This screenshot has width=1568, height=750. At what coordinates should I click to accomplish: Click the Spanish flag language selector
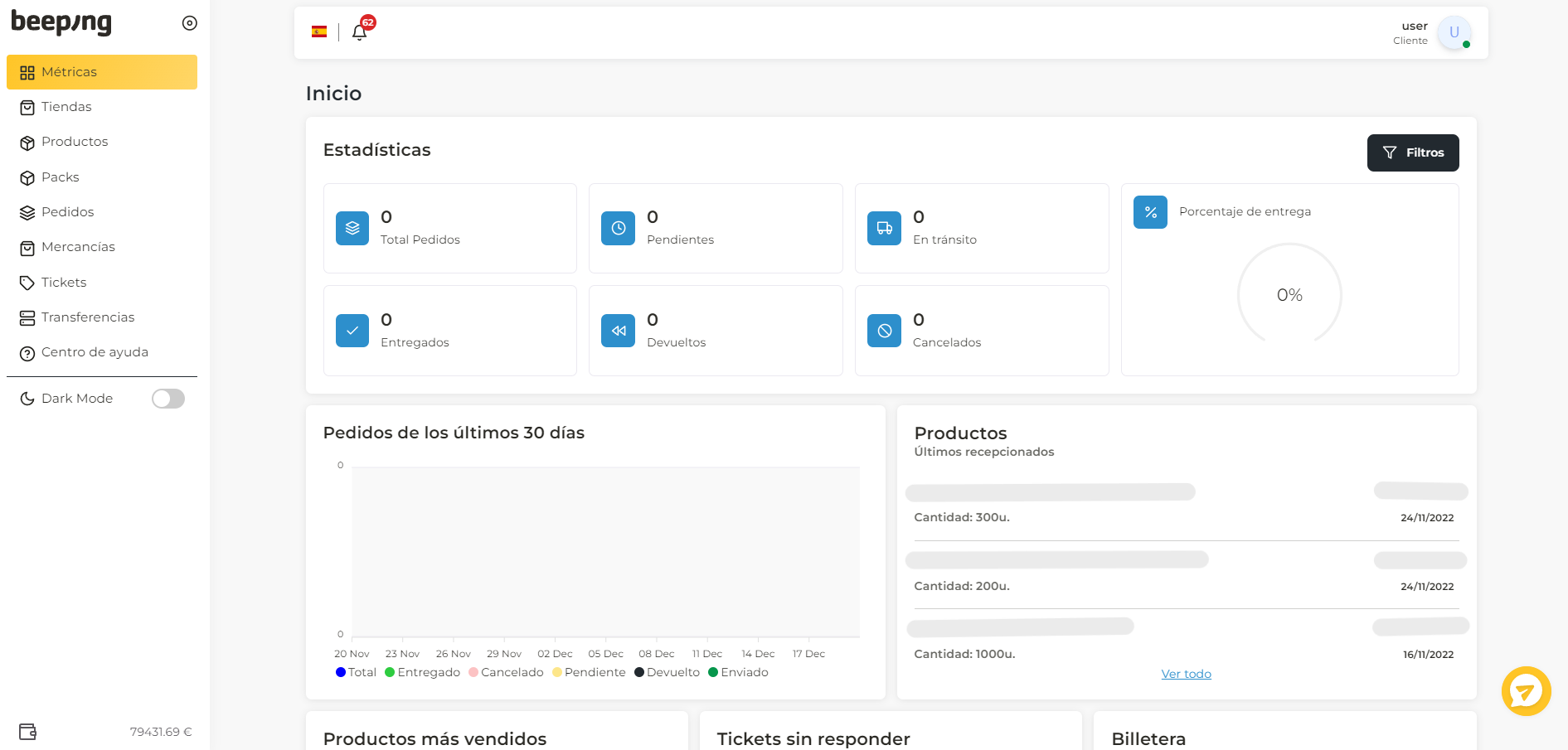319,32
